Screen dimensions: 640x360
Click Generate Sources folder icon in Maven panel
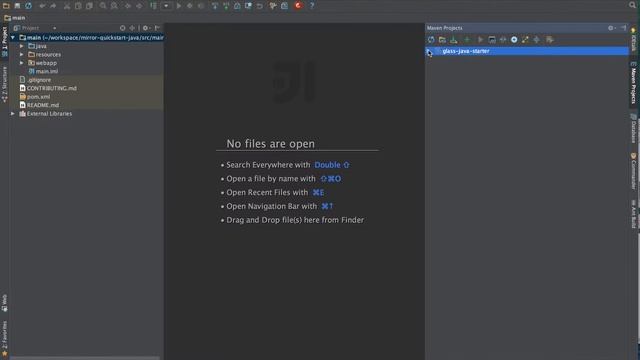(442, 40)
